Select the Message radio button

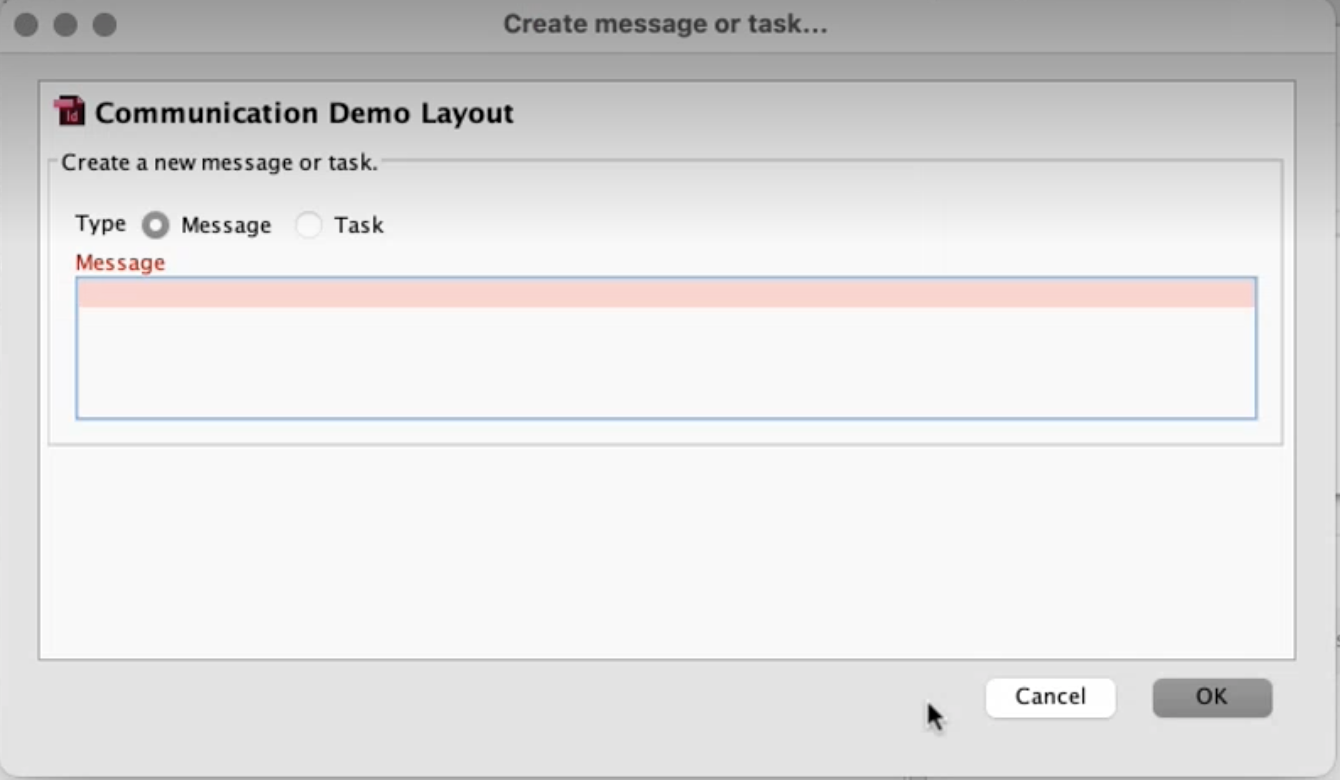pyautogui.click(x=155, y=225)
